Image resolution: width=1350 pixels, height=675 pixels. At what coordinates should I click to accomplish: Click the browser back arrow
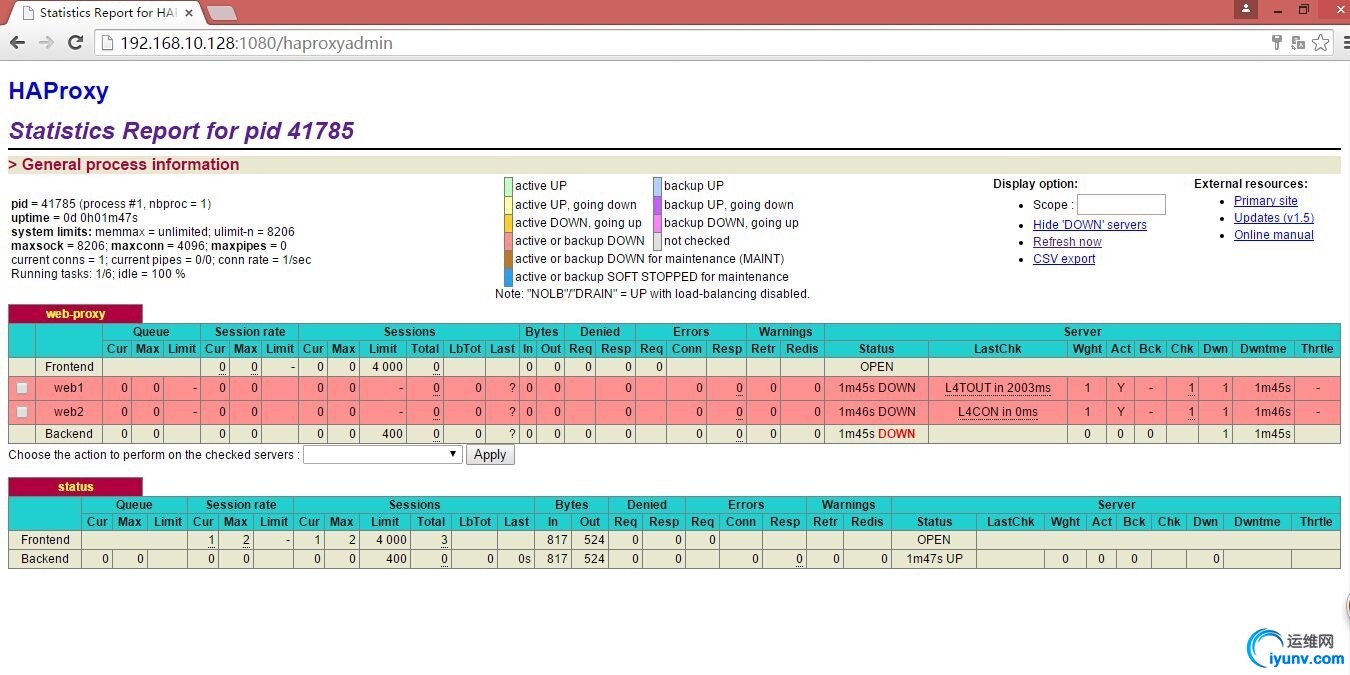coord(17,43)
